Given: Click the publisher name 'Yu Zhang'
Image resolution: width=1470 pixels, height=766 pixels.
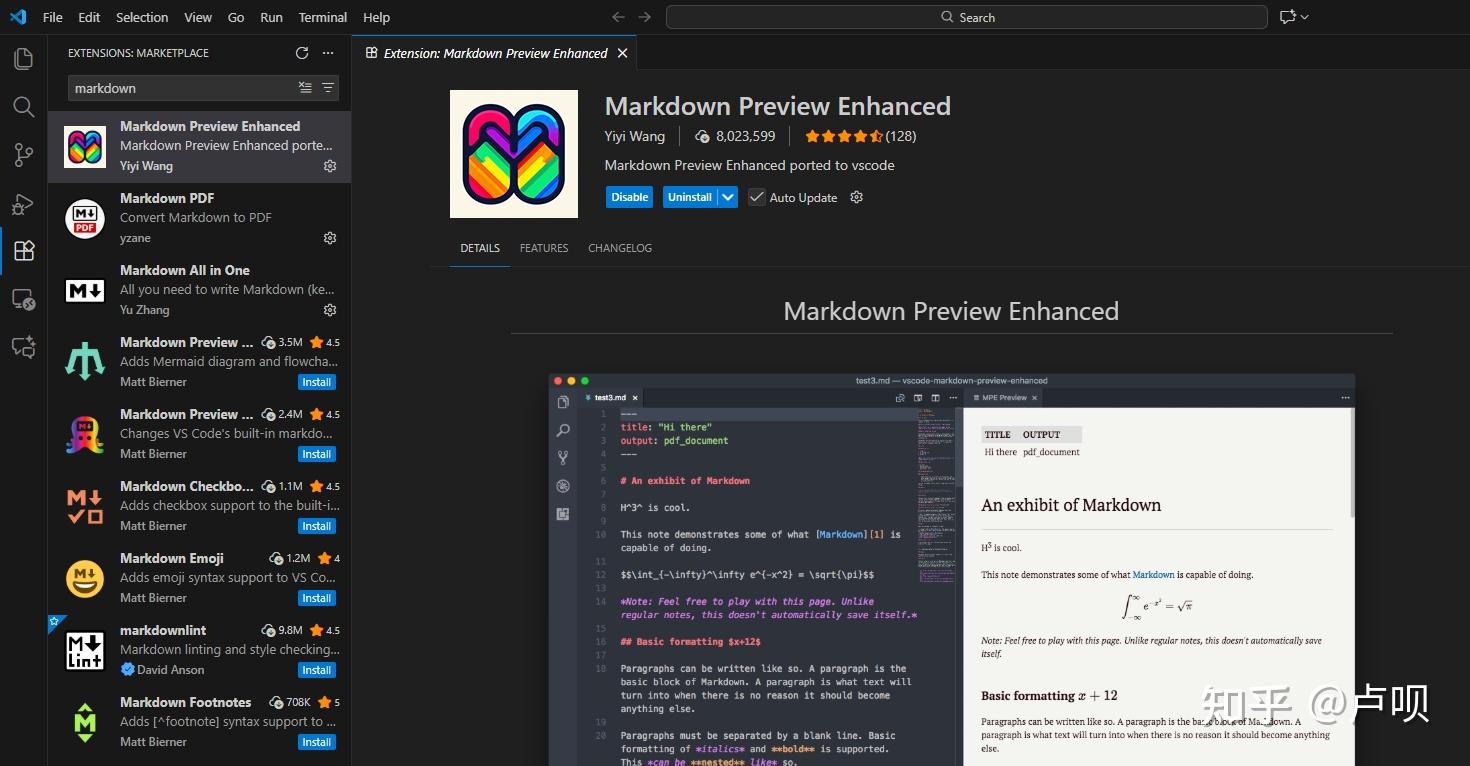Looking at the screenshot, I should pos(145,310).
